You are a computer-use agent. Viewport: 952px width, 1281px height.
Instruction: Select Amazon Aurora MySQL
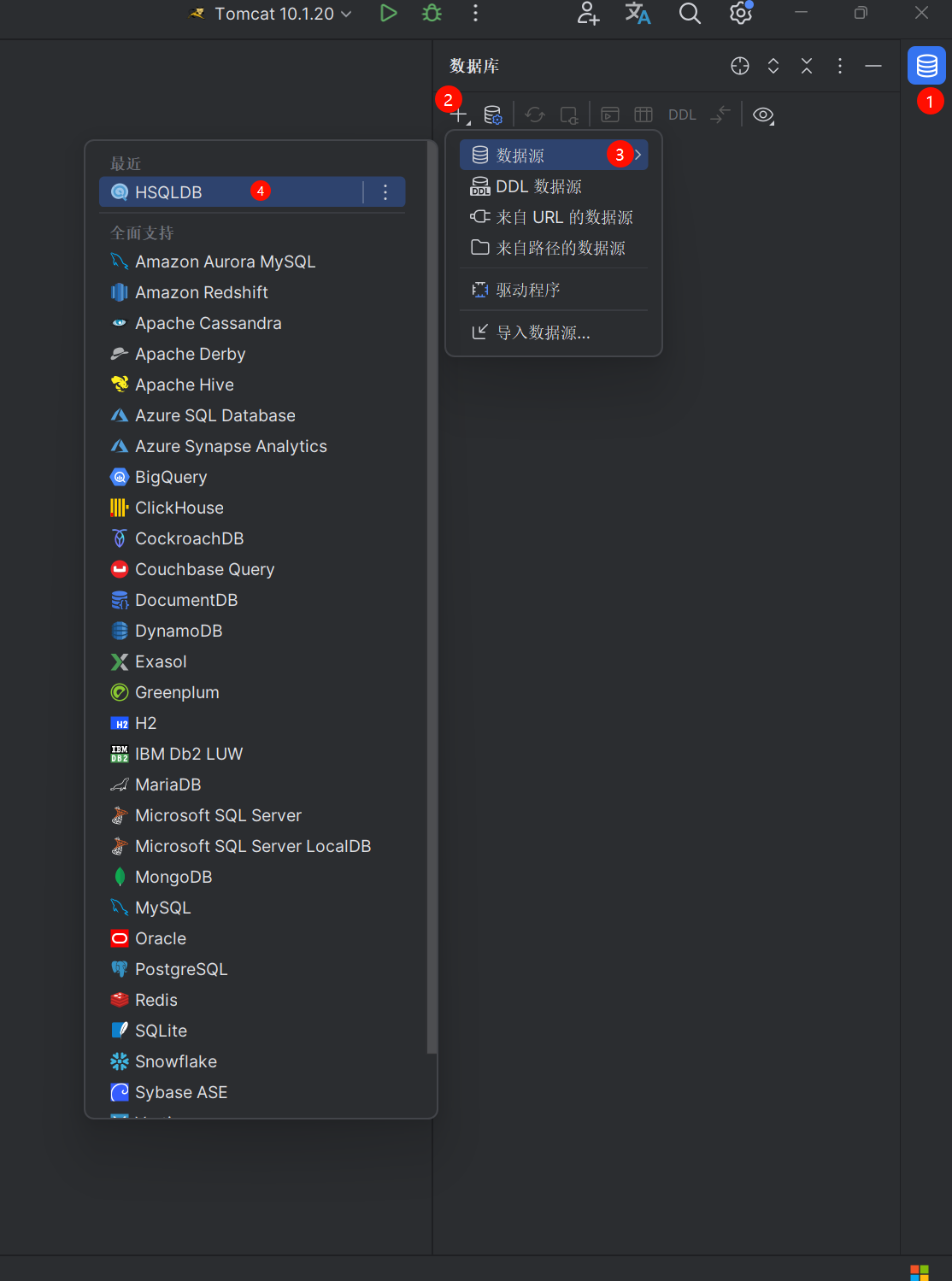point(252,261)
